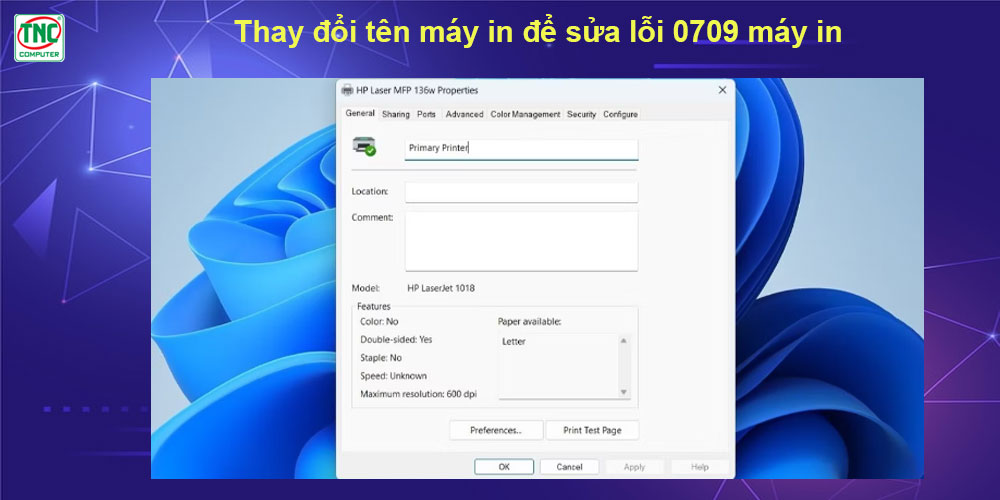Viewport: 1000px width, 500px height.
Task: Click the Color: No feature text
Action: tap(379, 321)
